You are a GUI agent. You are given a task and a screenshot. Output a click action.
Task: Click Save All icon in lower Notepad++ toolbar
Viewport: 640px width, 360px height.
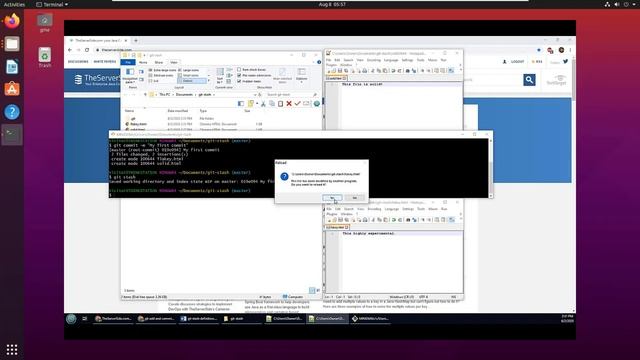coord(346,220)
